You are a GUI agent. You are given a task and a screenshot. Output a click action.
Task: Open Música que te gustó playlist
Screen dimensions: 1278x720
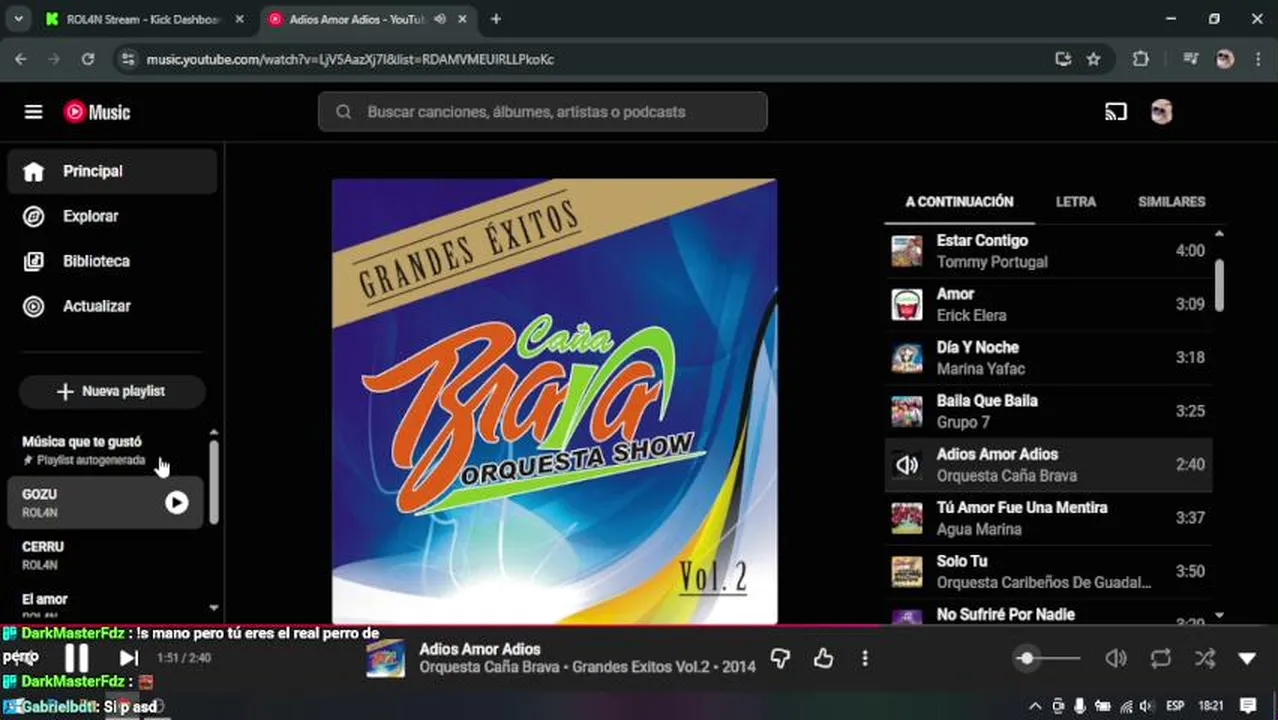pyautogui.click(x=106, y=450)
